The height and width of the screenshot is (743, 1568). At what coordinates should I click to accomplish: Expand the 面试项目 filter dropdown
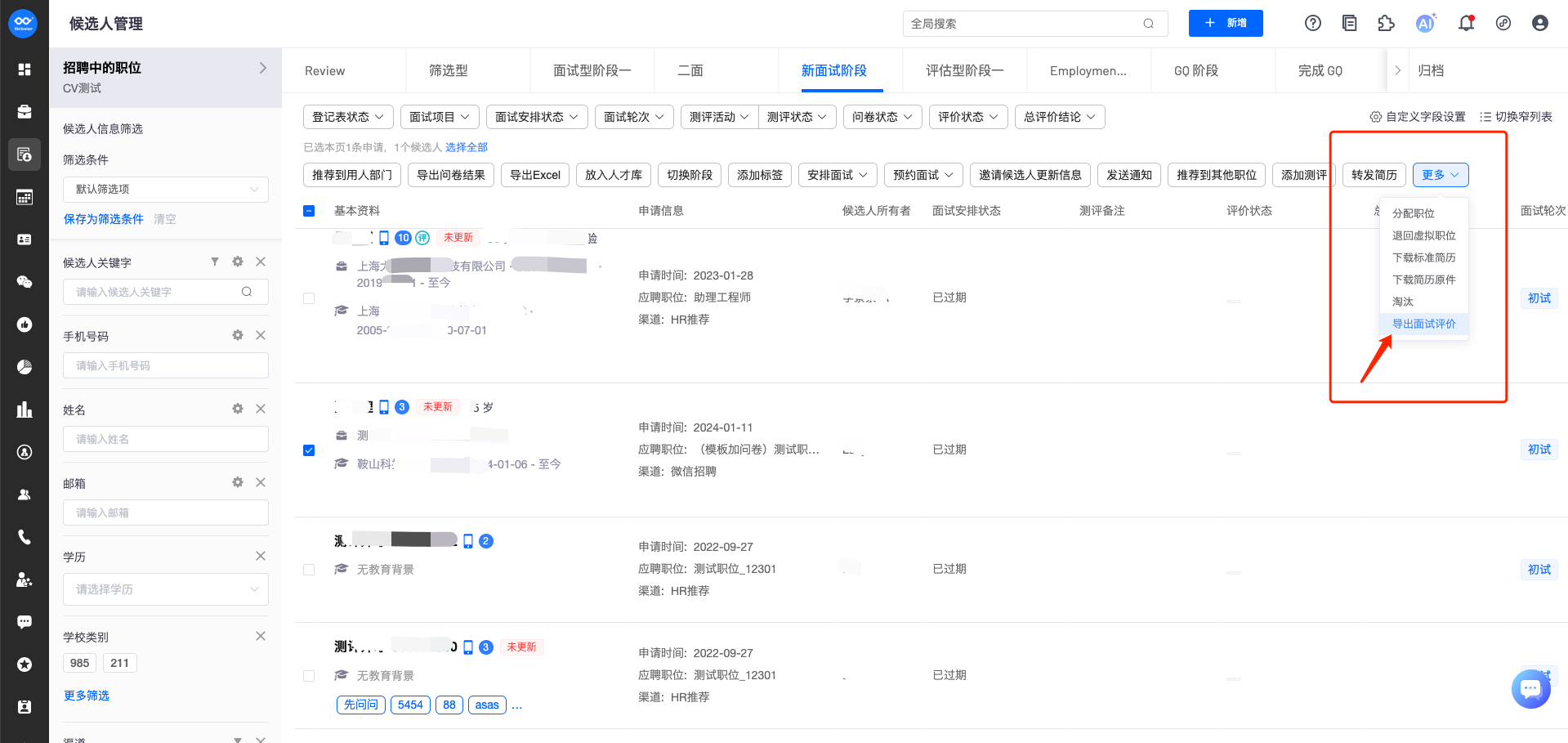pos(440,117)
